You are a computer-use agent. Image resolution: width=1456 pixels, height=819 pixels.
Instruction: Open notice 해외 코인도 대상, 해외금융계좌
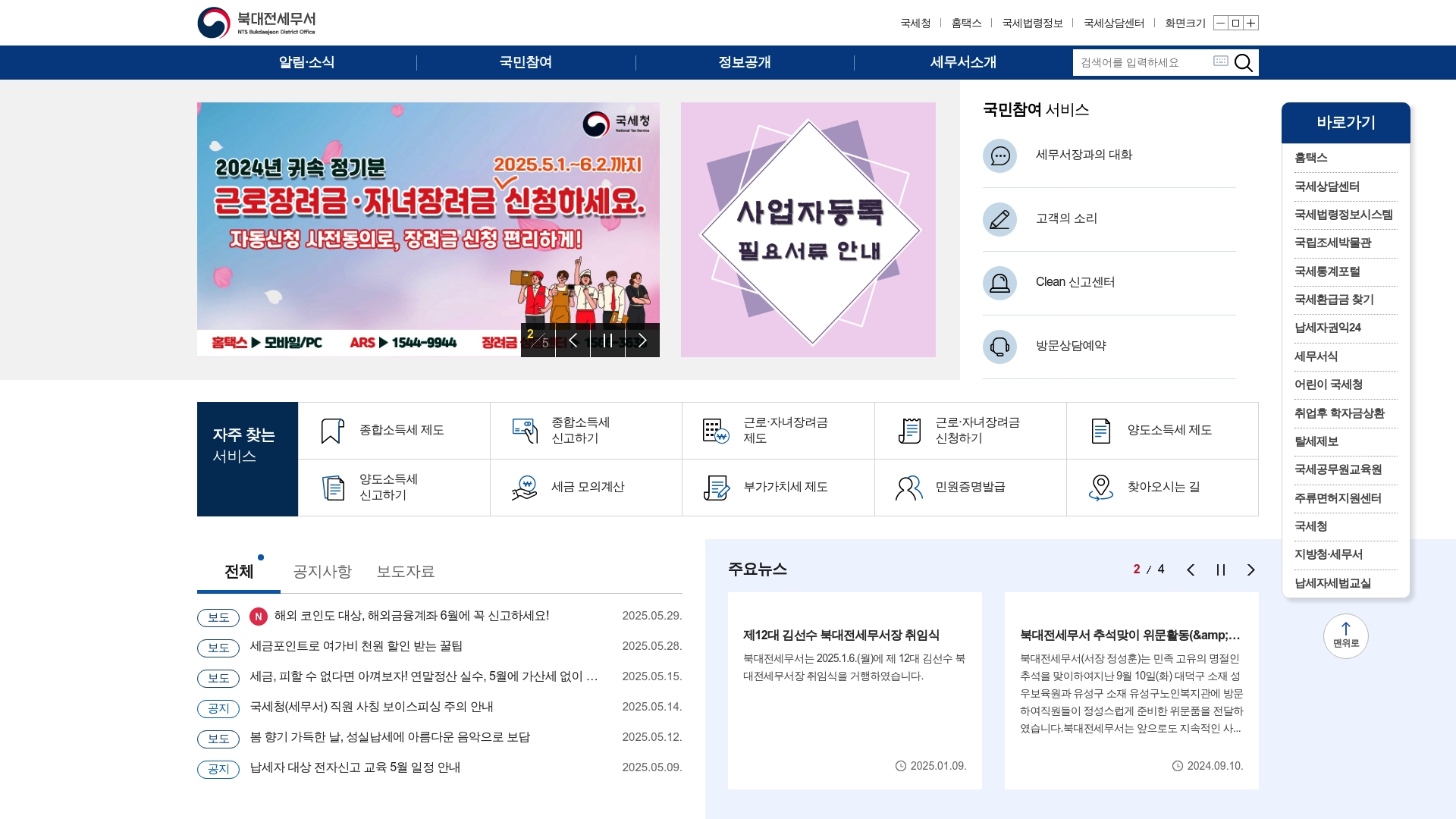411,616
